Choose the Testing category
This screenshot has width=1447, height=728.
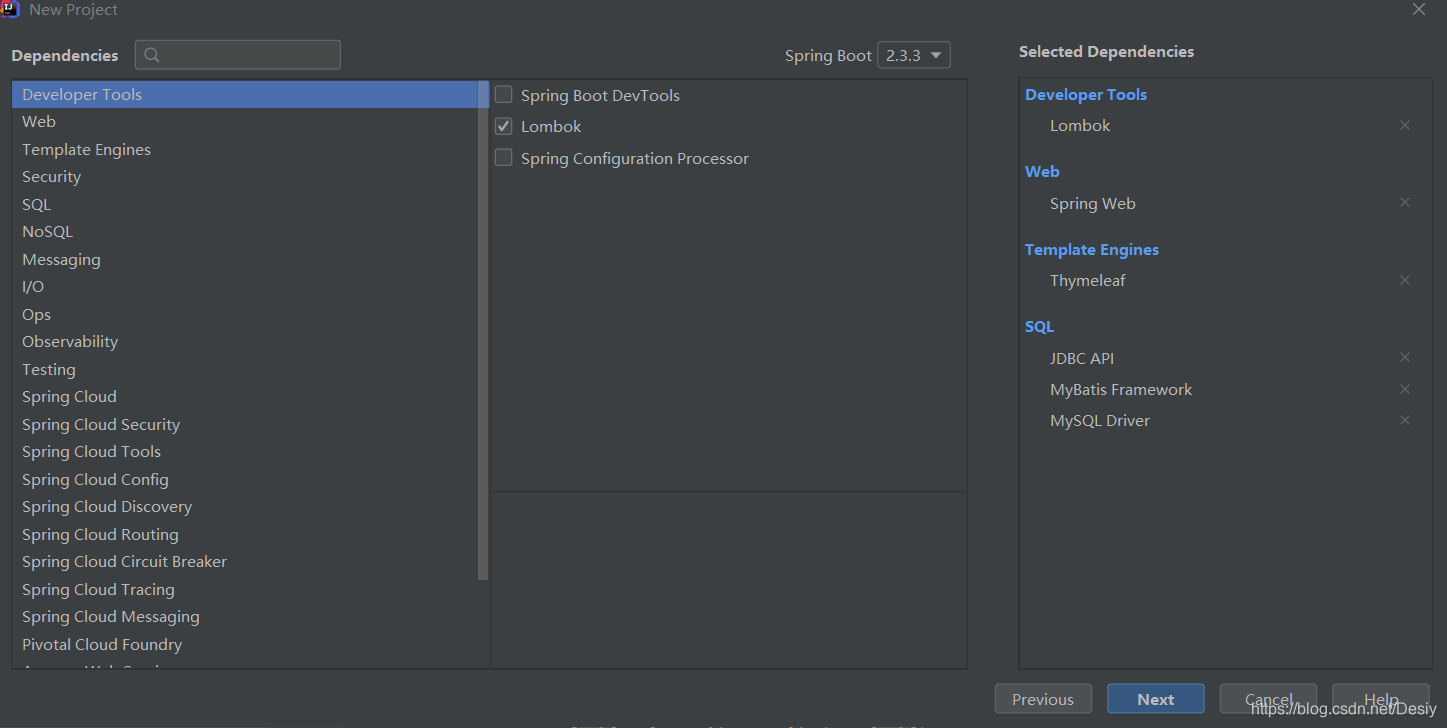[x=245, y=369]
